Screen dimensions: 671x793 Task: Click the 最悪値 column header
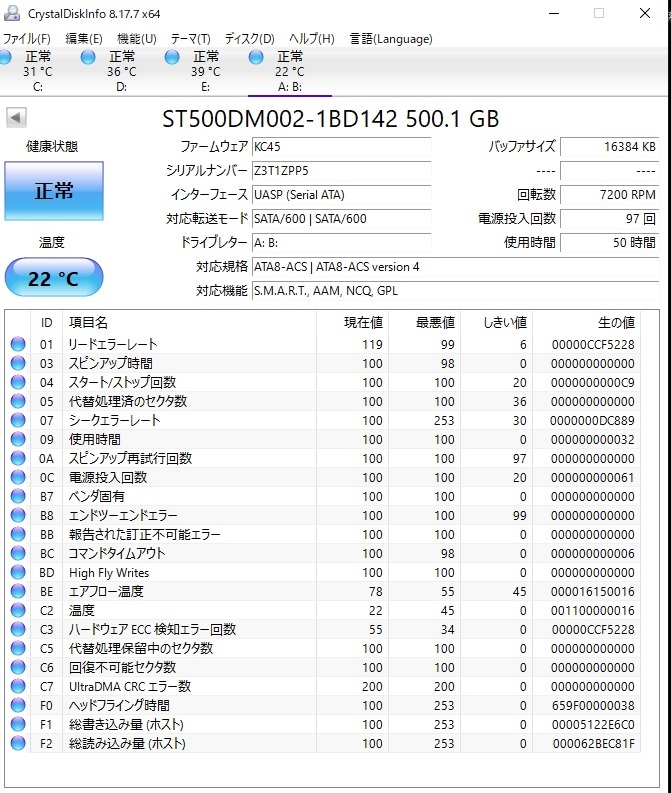click(x=424, y=322)
